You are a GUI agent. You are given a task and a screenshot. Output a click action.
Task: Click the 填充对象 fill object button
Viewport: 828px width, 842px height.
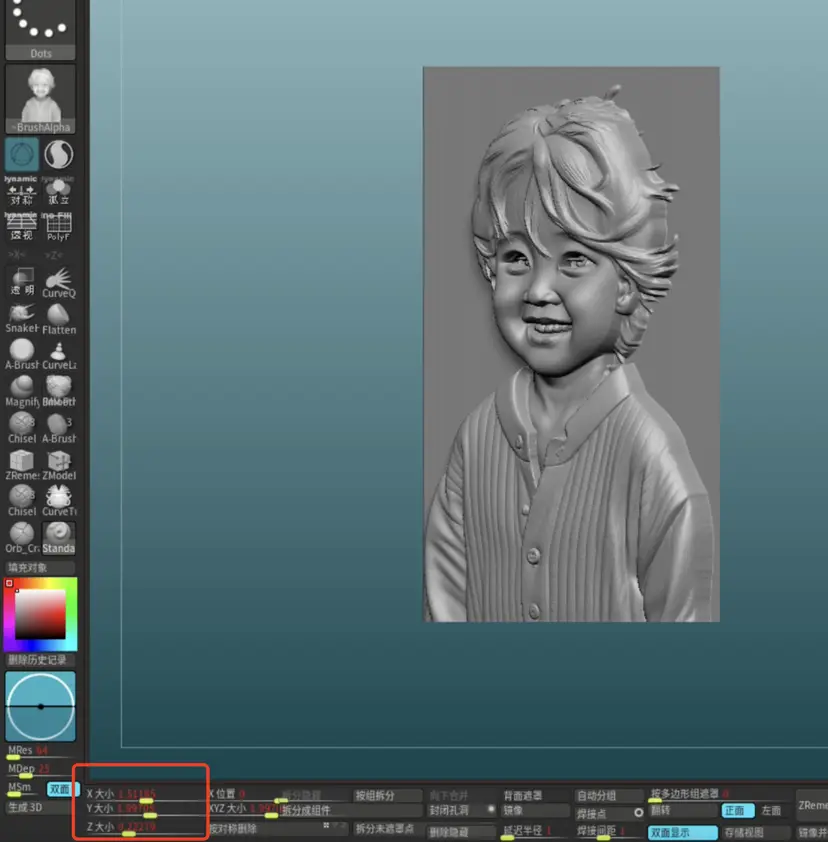tap(40, 568)
